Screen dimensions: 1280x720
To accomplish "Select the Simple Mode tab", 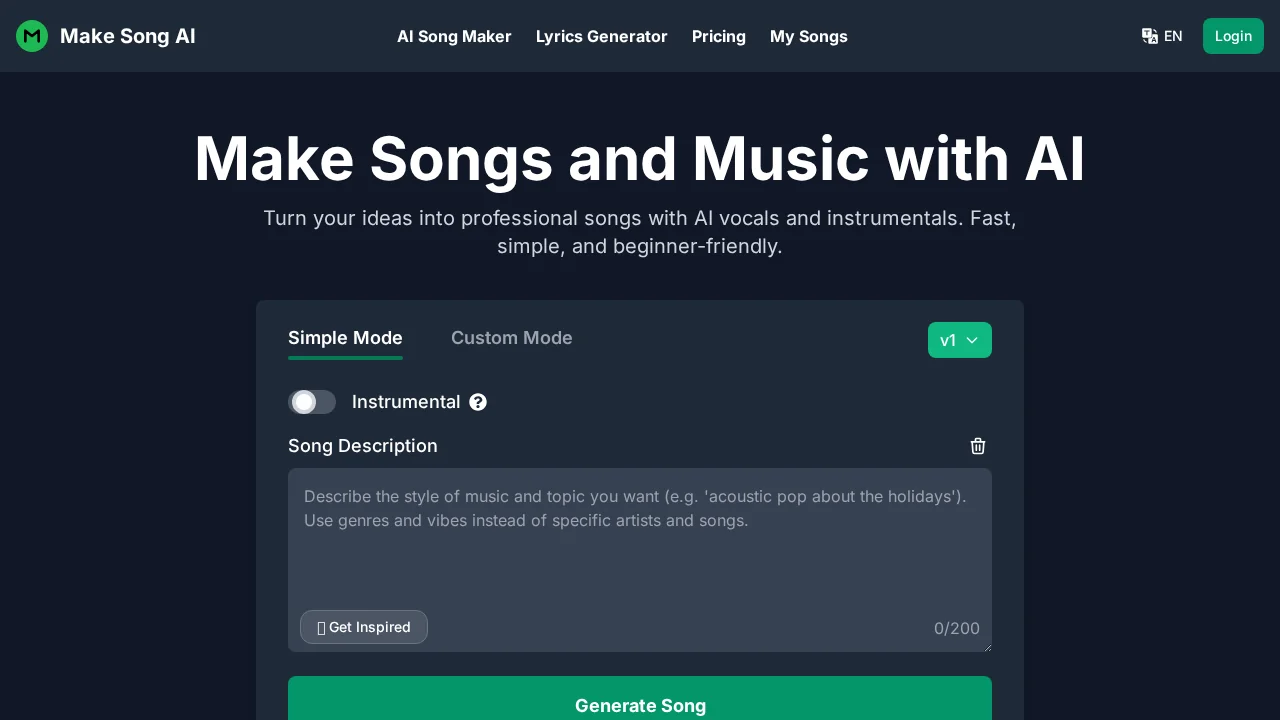I will (345, 338).
